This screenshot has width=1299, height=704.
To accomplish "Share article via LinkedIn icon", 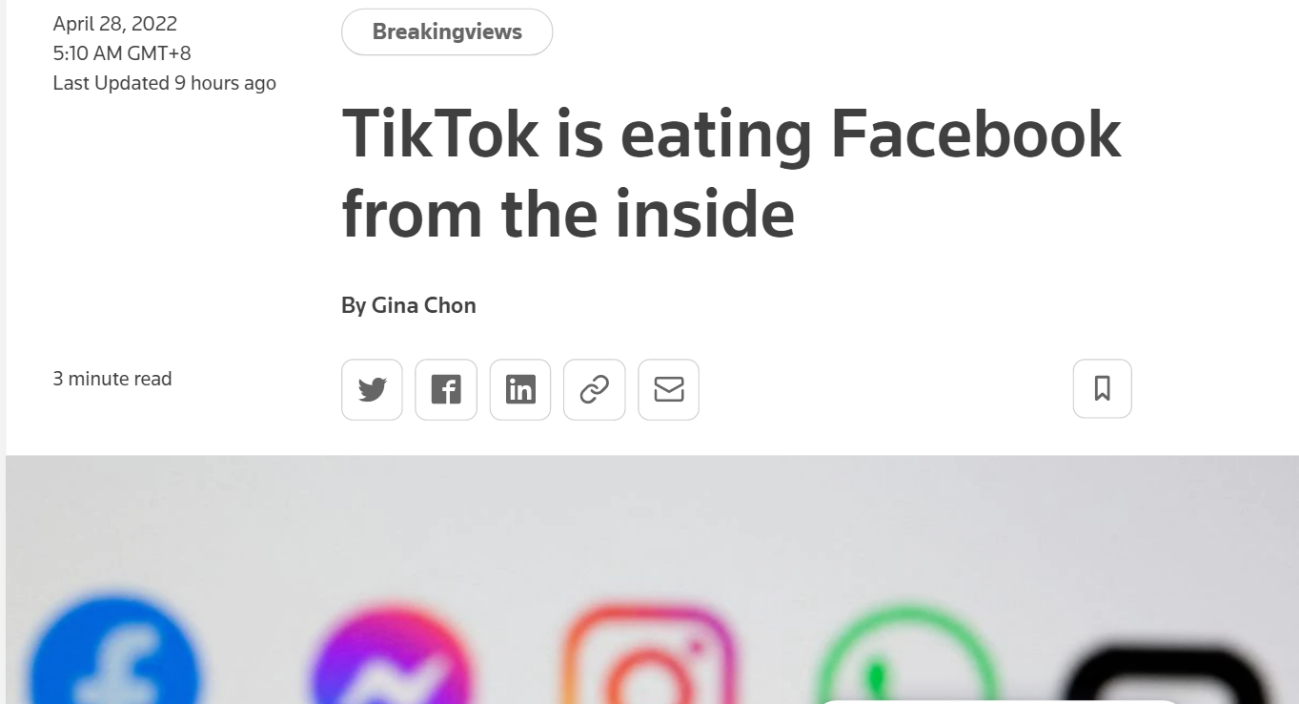I will [x=520, y=390].
